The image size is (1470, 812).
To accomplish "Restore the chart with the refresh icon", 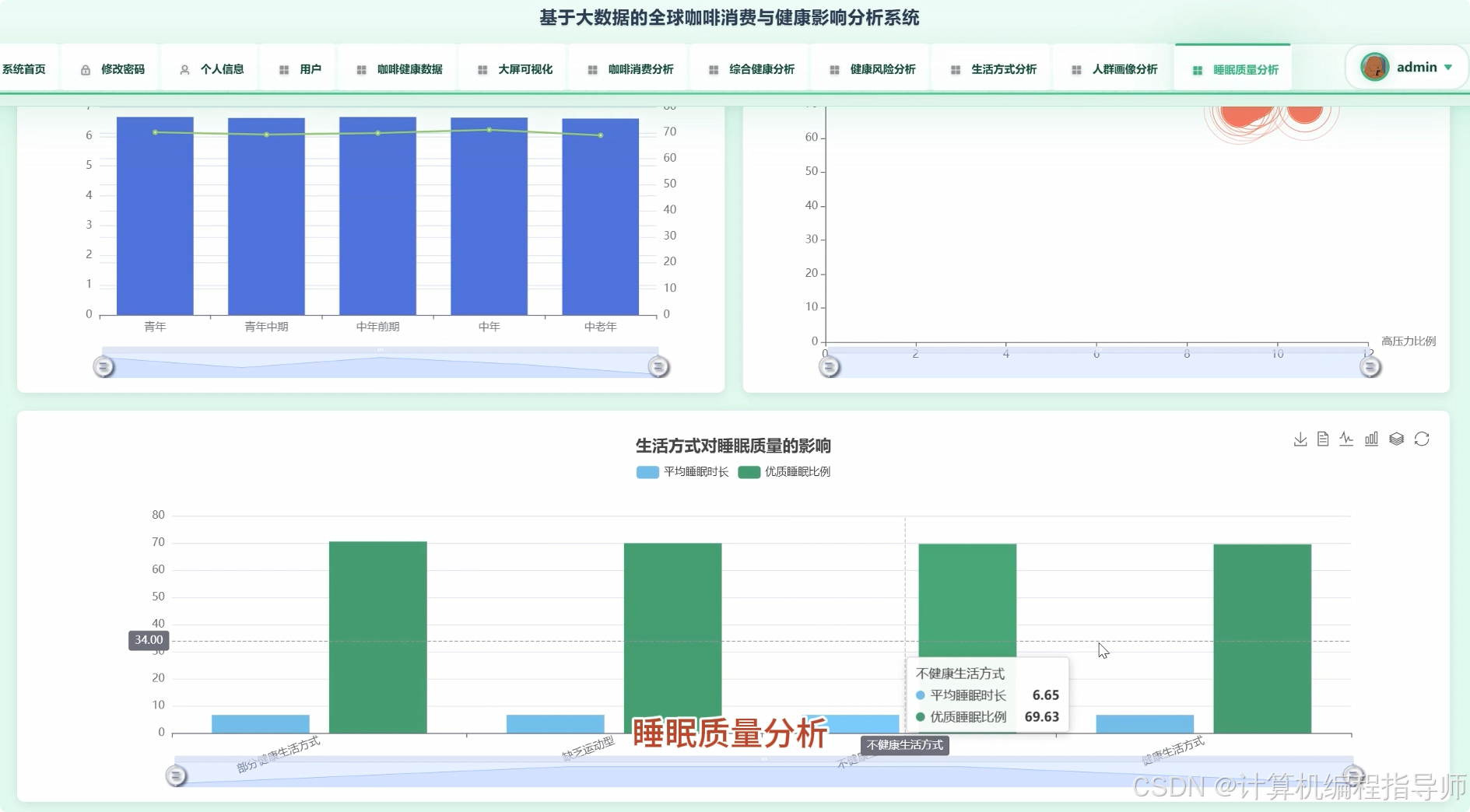I will pos(1422,438).
